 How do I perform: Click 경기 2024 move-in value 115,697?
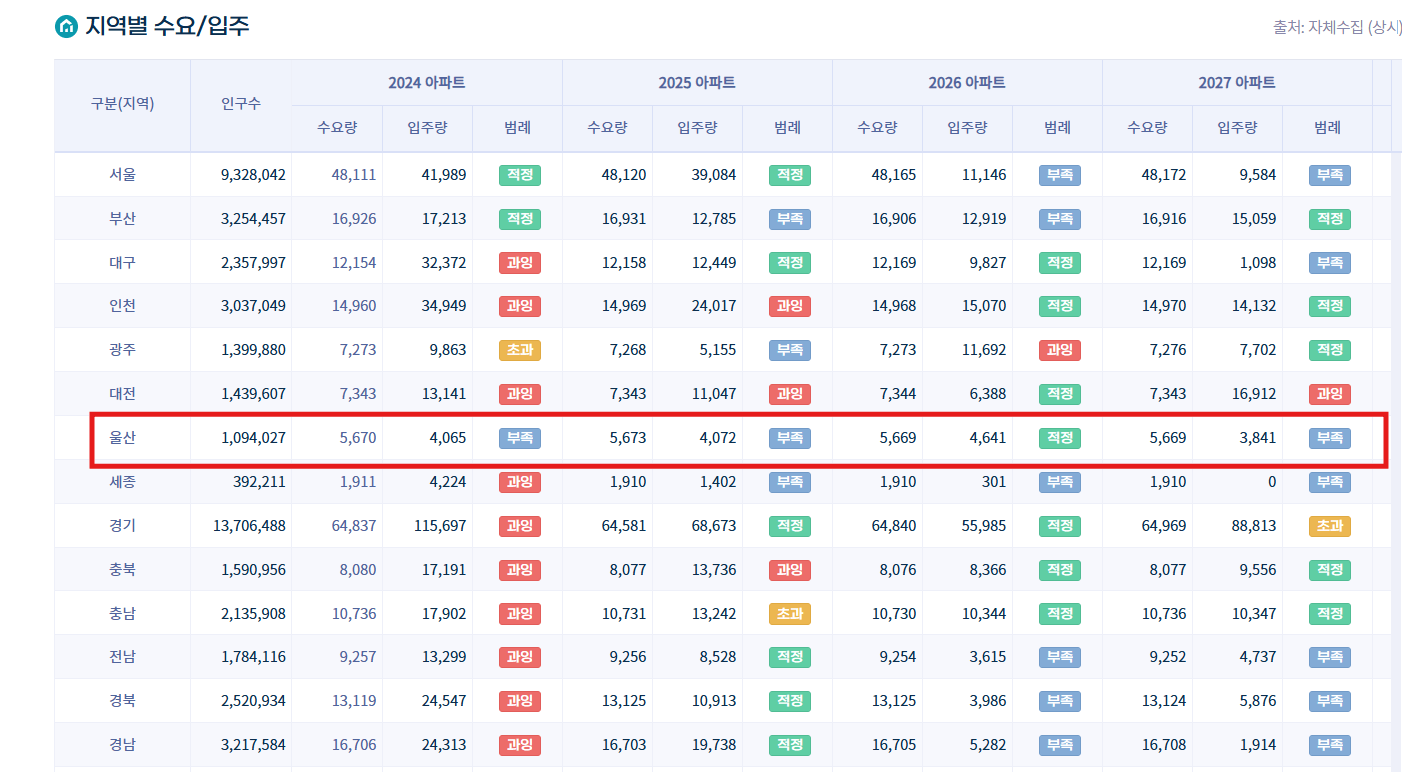440,526
